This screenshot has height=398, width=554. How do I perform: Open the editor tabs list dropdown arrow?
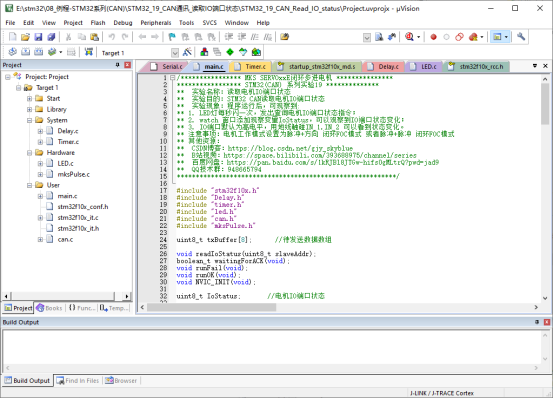[x=535, y=66]
